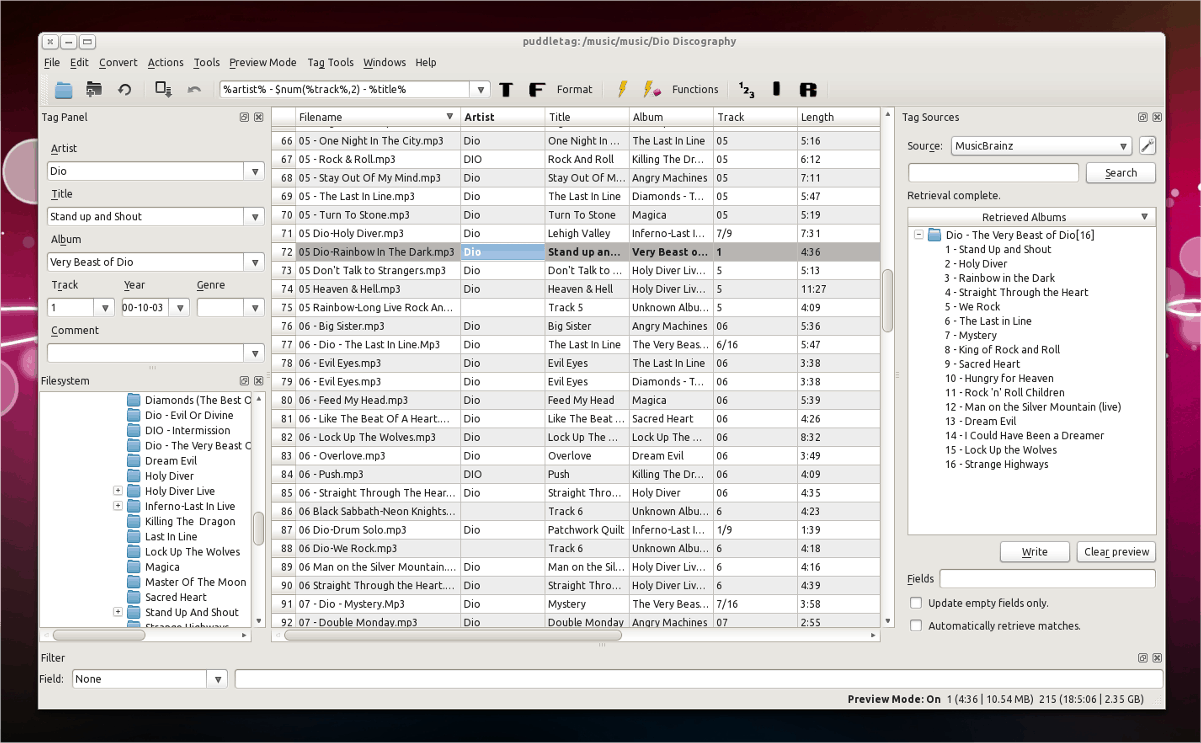This screenshot has height=743, width=1201.
Task: Click the autonumbering 123 icon
Action: click(746, 90)
